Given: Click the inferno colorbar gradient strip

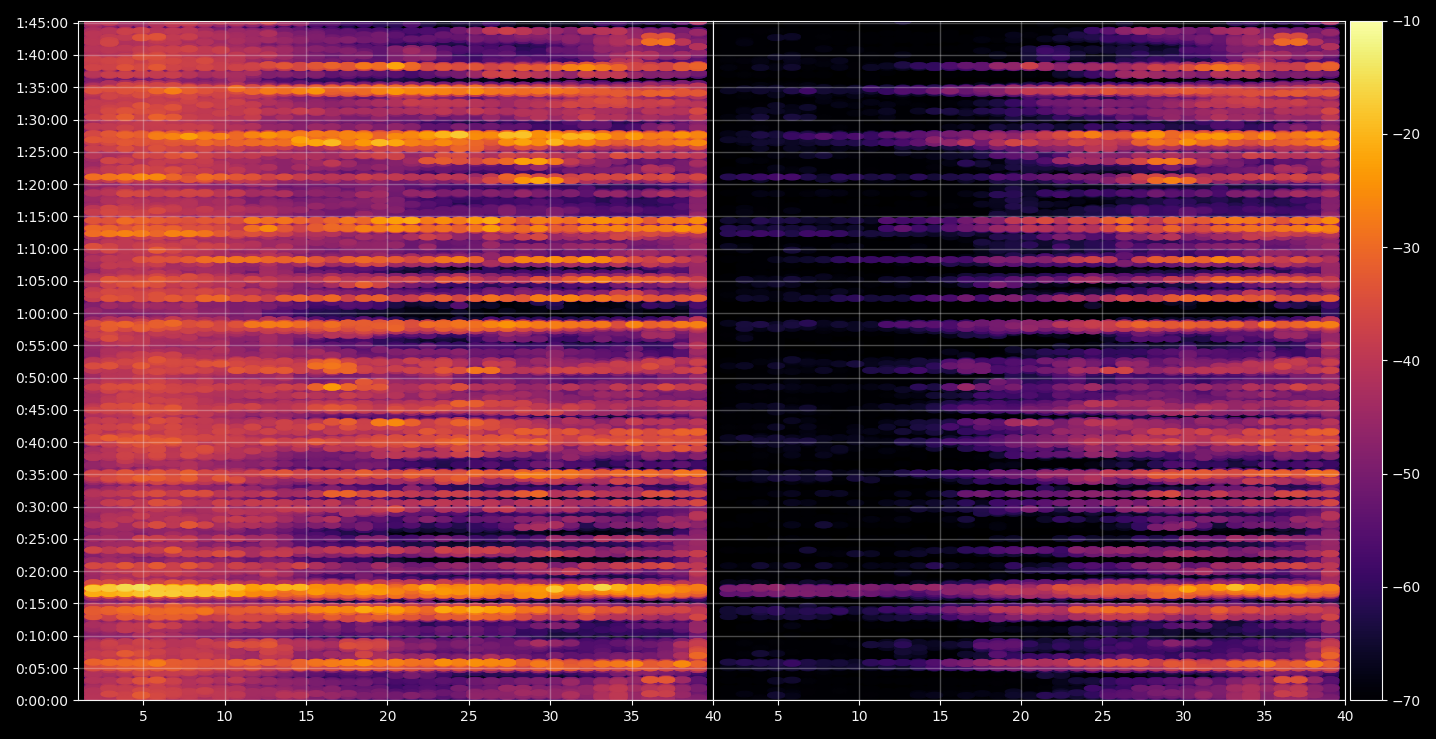Looking at the screenshot, I should [x=1366, y=361].
